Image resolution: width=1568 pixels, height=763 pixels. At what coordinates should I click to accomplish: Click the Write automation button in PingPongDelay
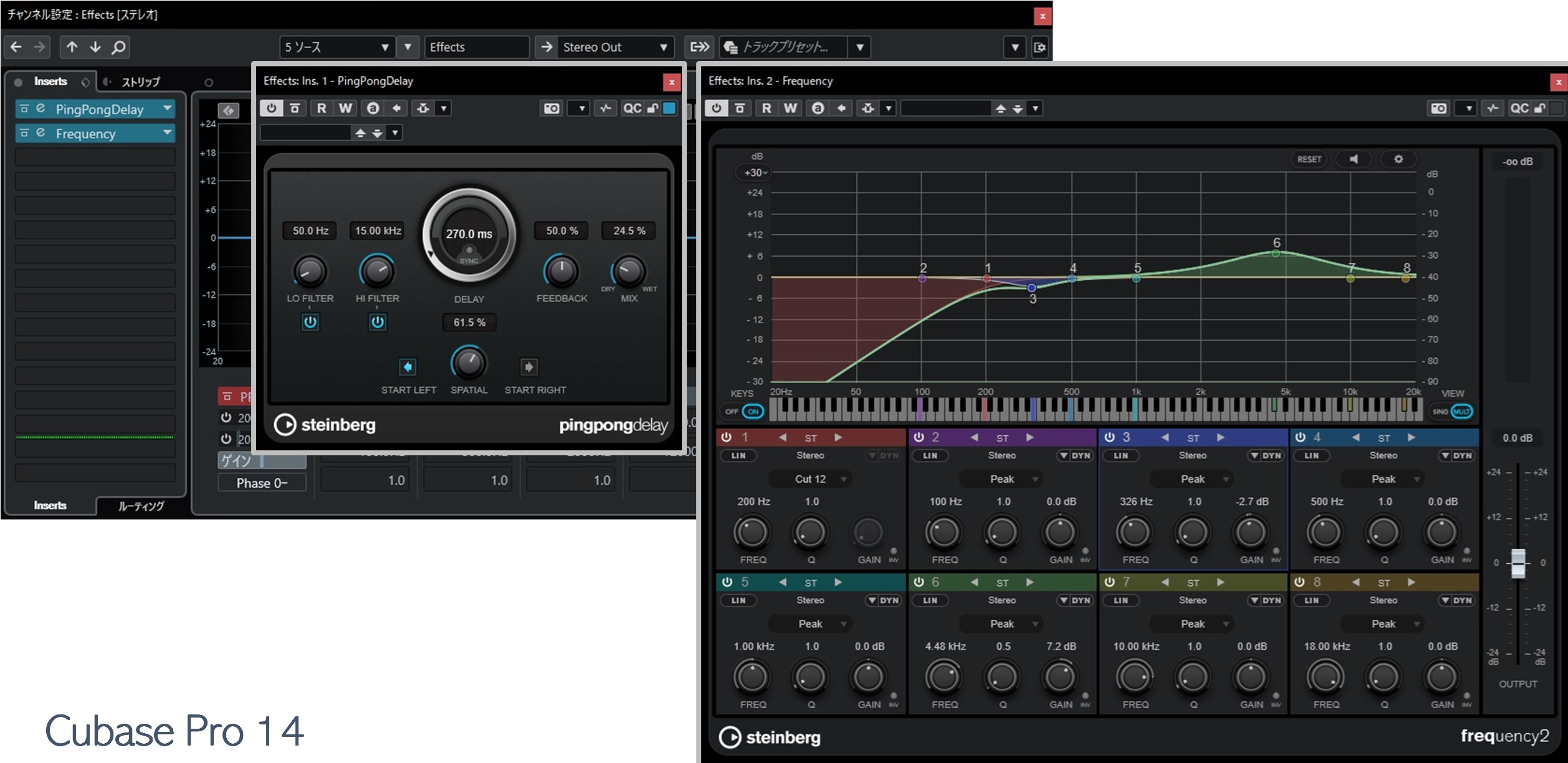tap(345, 108)
